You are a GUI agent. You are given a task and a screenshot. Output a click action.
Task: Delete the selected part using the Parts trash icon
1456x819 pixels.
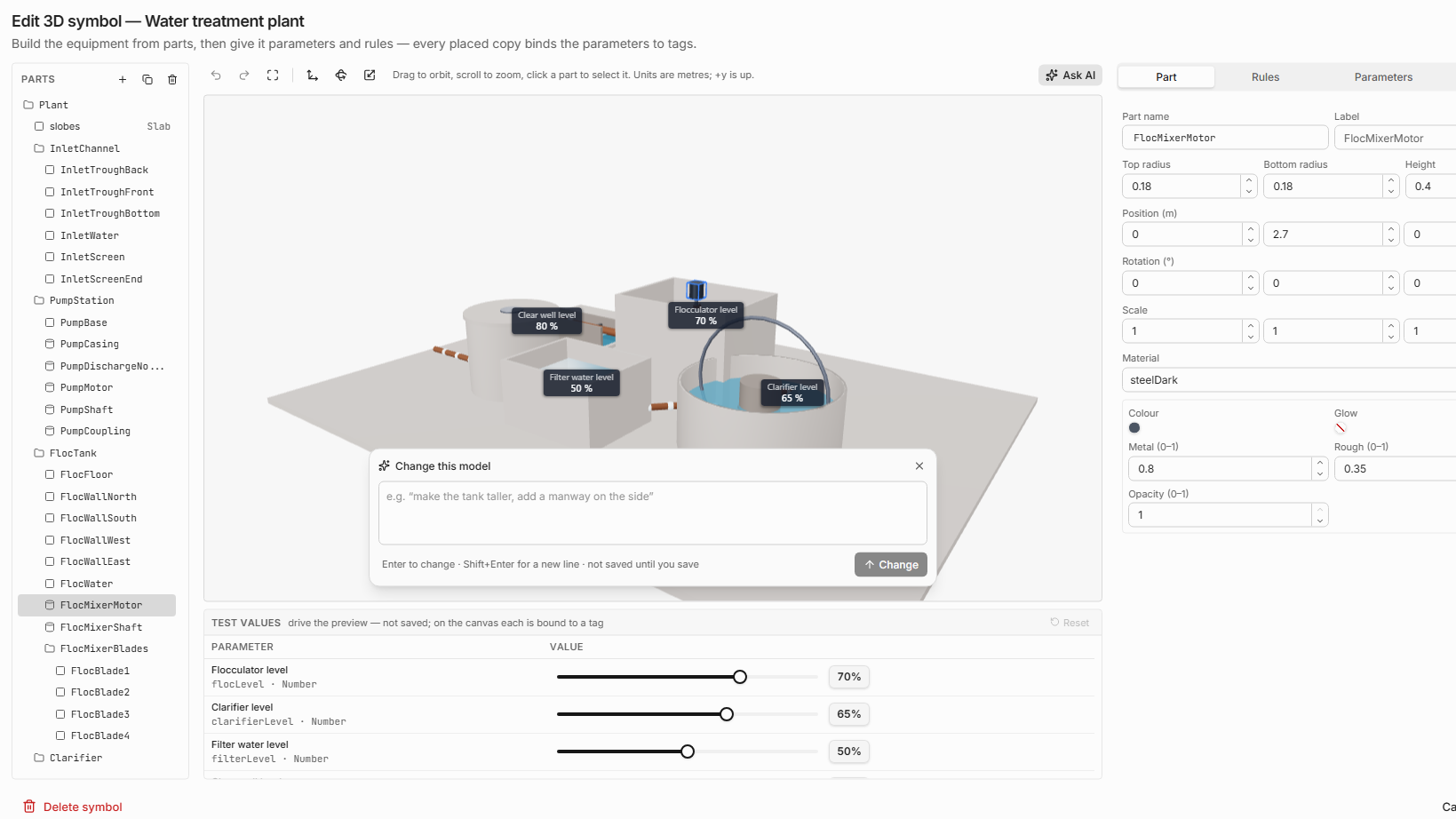click(x=172, y=80)
